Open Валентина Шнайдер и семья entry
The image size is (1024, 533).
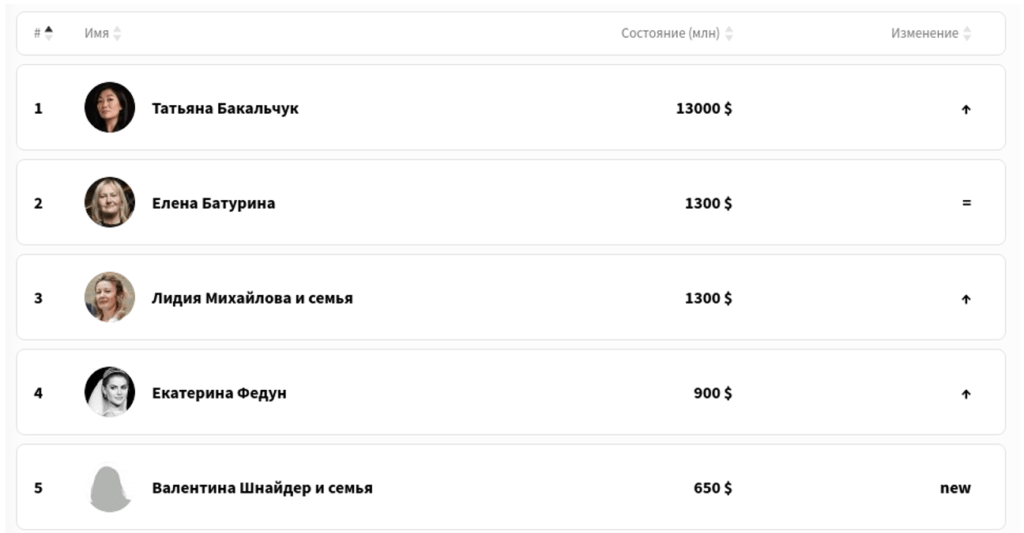point(262,488)
